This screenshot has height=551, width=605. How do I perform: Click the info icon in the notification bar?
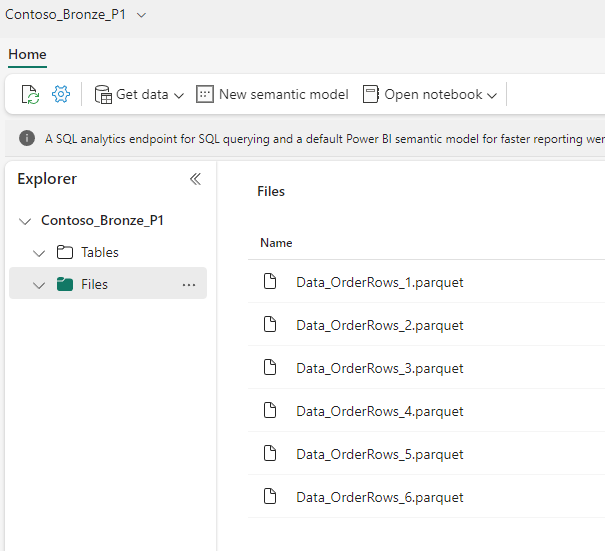27,139
